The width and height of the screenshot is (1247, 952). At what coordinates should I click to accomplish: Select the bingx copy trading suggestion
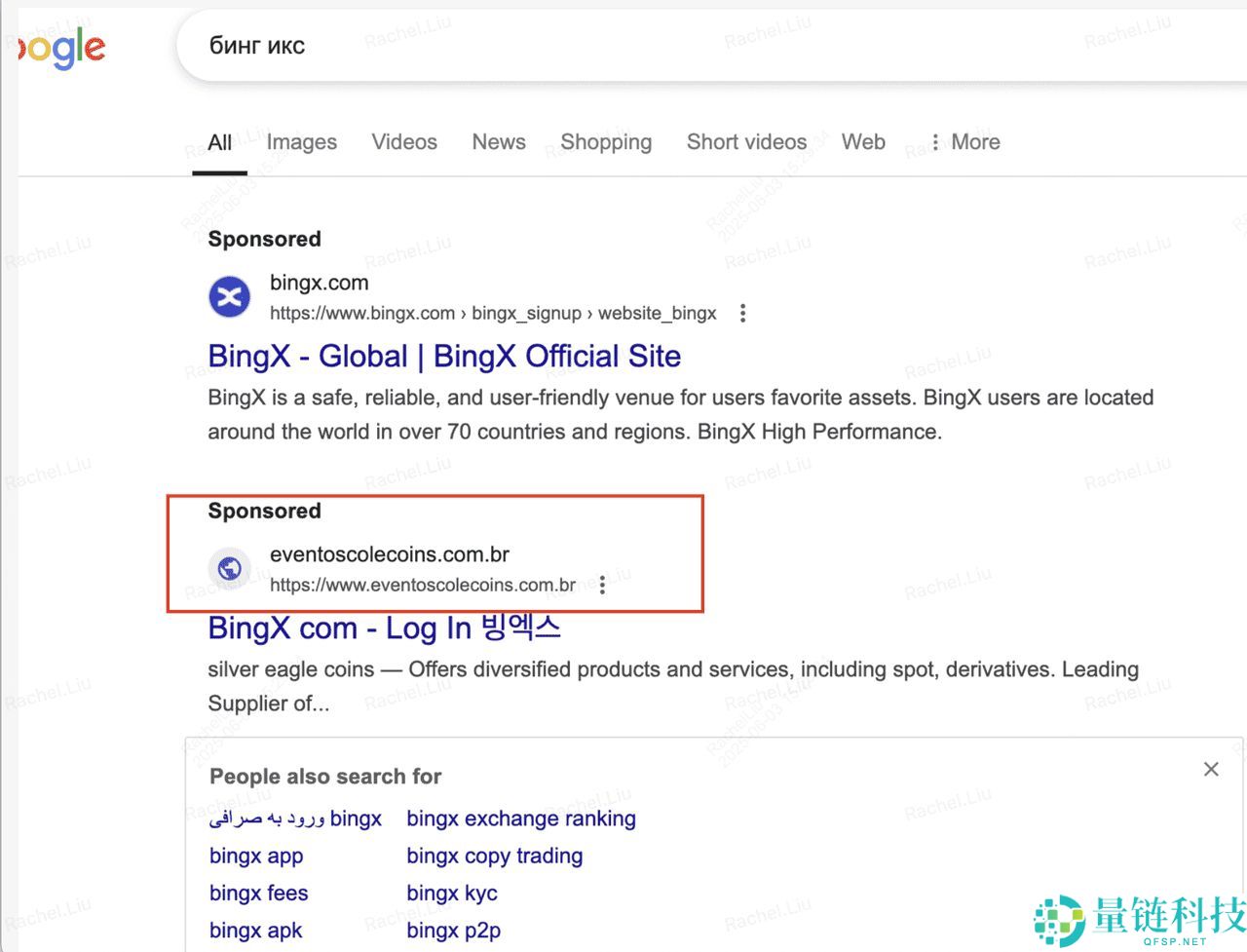495,856
